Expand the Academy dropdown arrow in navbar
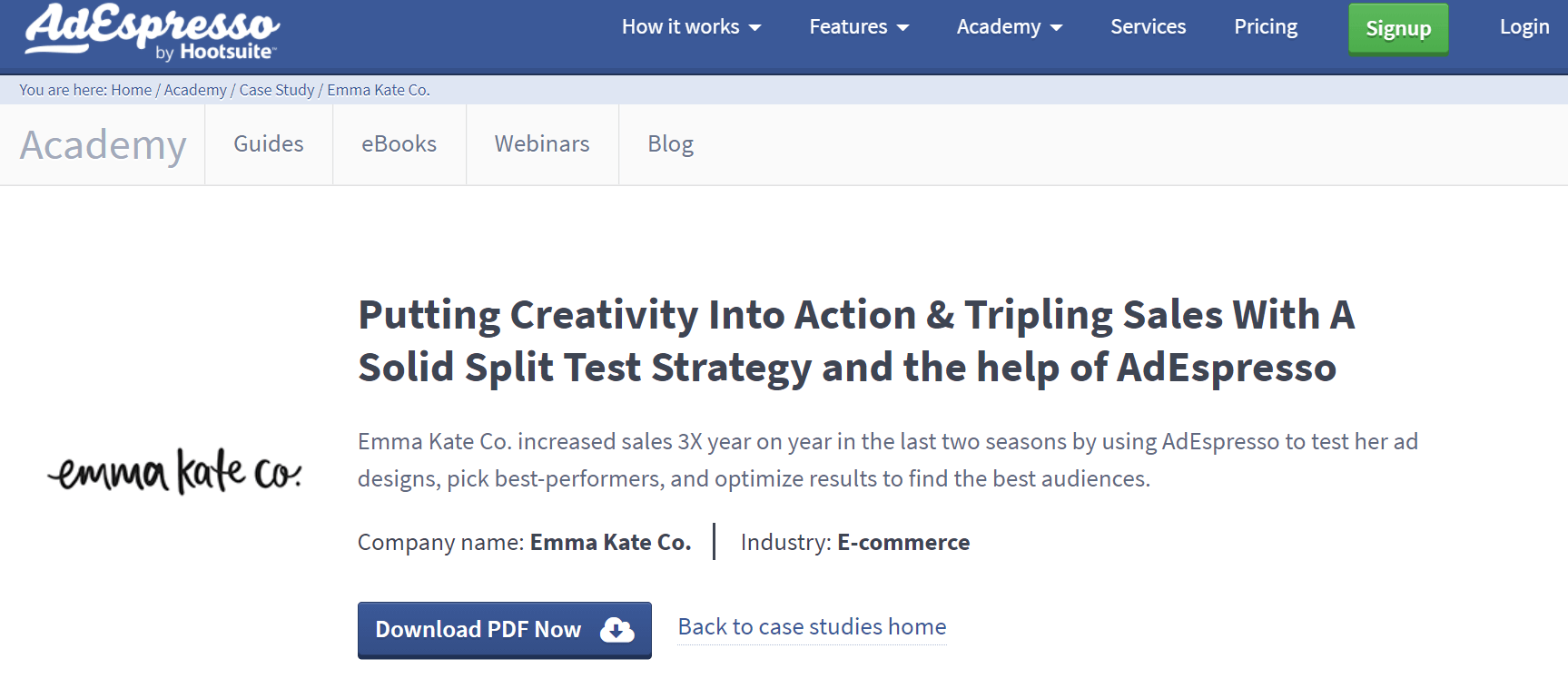 [1056, 28]
